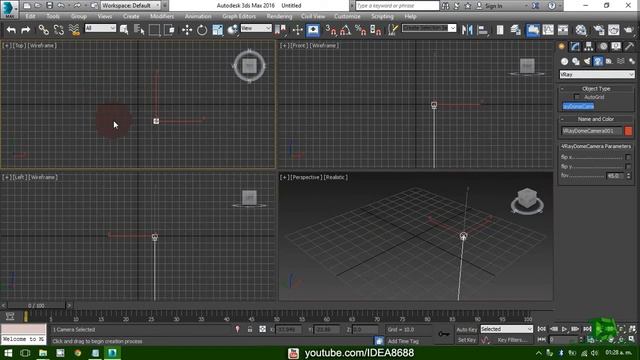This screenshot has height=360, width=640.
Task: Toggle the Set Key button
Action: [x=467, y=340]
